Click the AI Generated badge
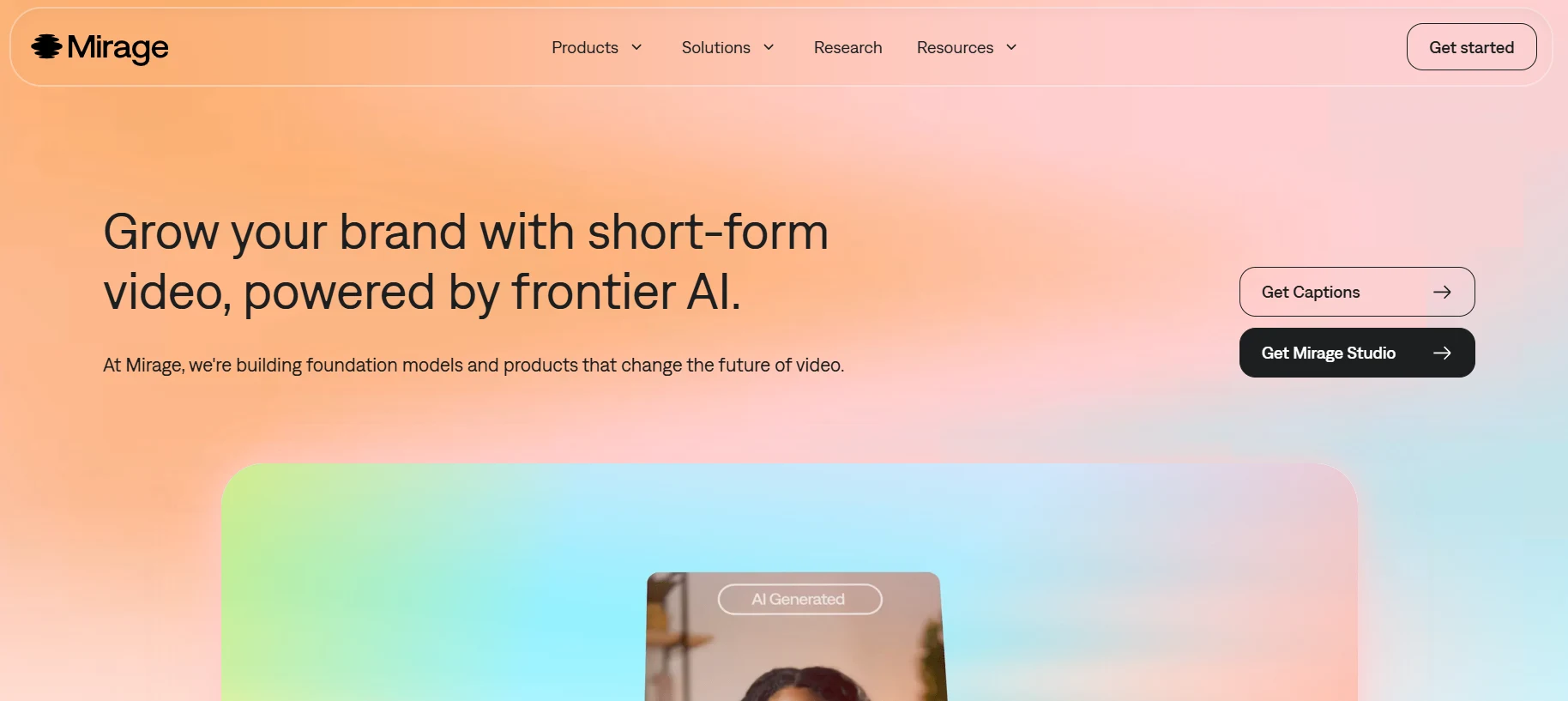This screenshot has width=1568, height=701. [799, 599]
